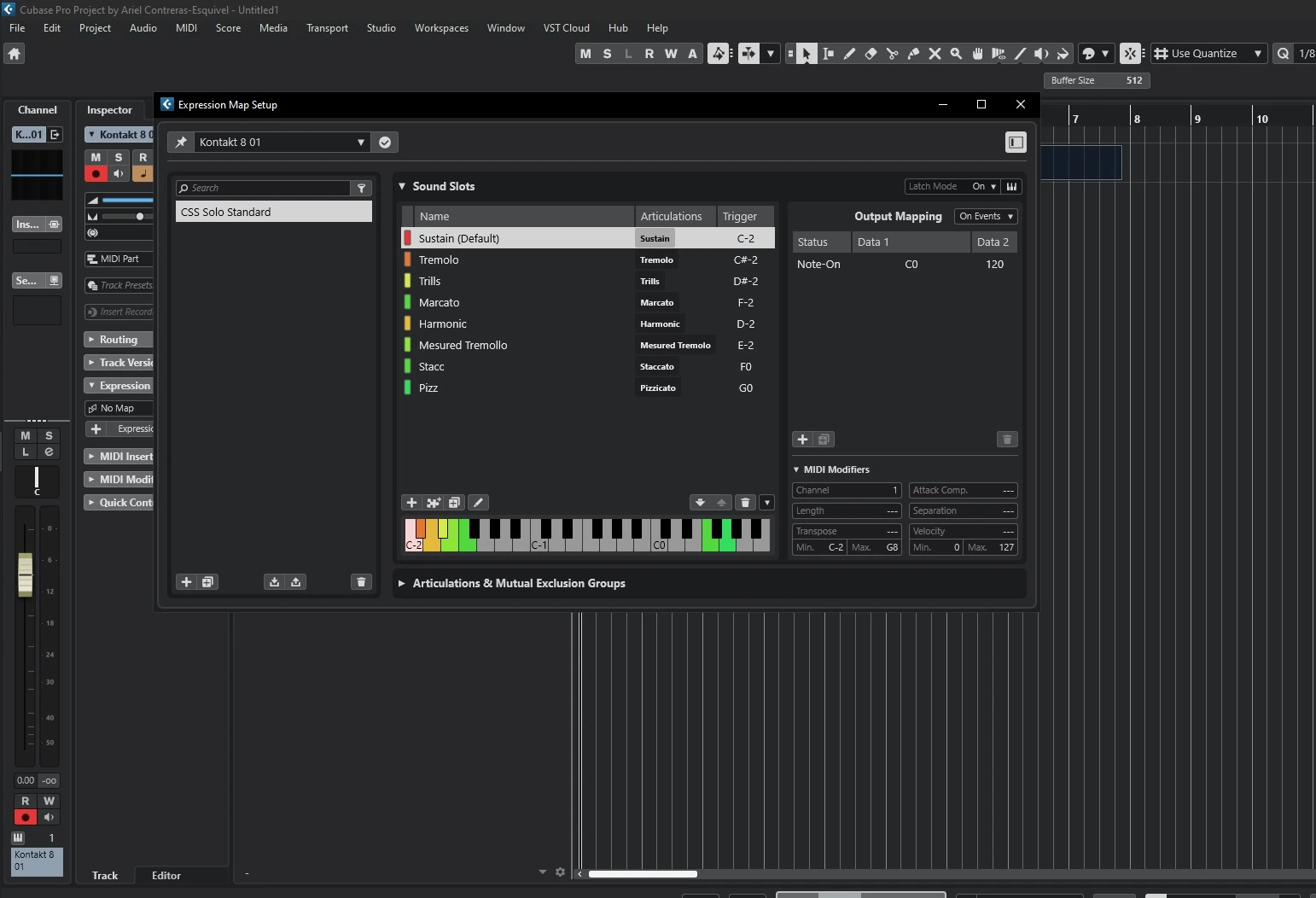Viewport: 1316px width, 898px height.
Task: Pick the Split scissors tool
Action: [x=892, y=54]
